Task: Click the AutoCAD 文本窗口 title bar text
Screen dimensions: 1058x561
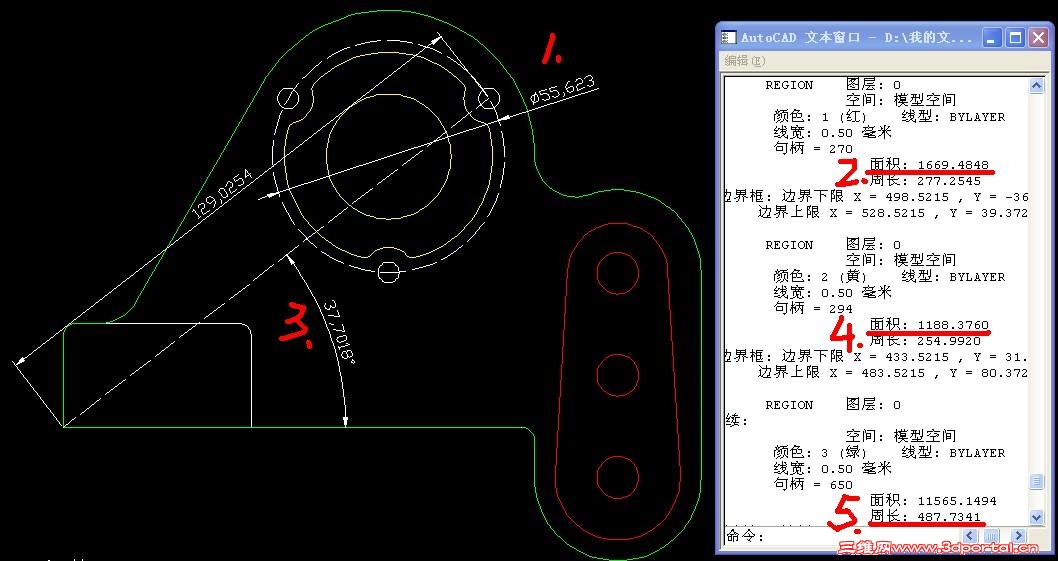Action: (856, 38)
